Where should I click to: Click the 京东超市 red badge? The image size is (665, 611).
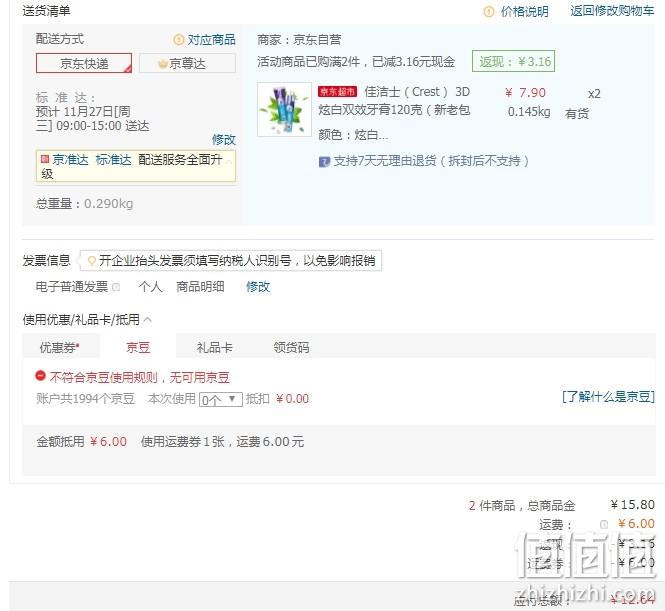pyautogui.click(x=338, y=92)
